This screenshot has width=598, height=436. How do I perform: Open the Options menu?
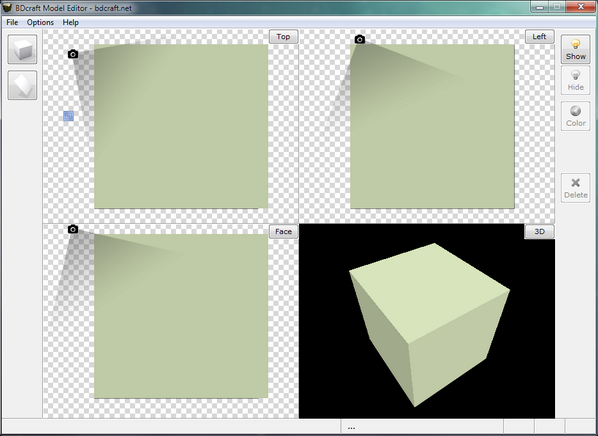[40, 22]
